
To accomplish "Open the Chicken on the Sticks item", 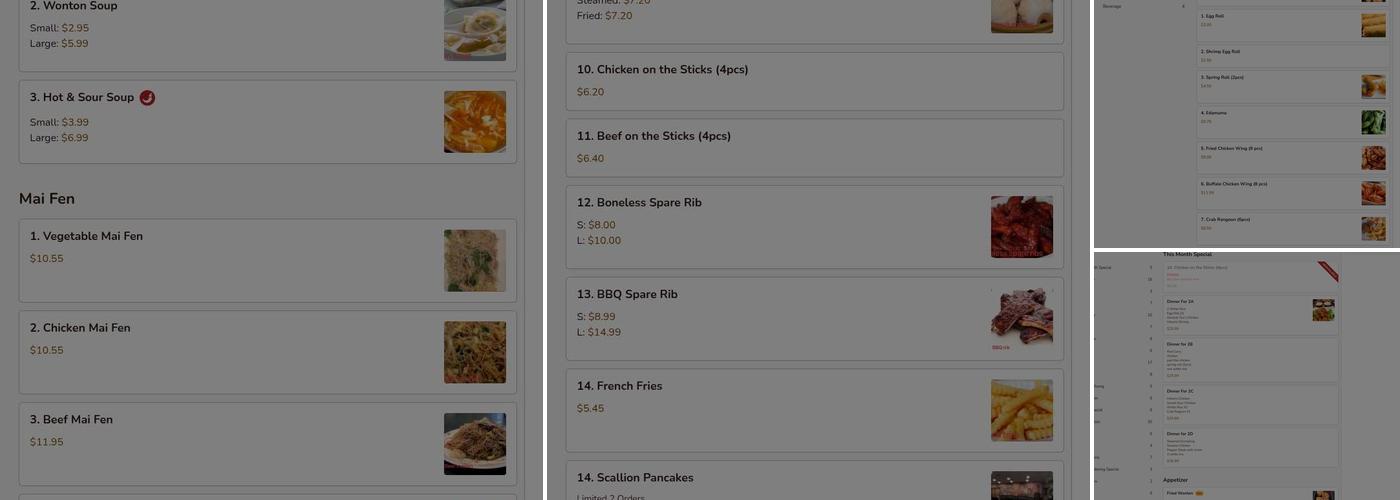I will click(814, 81).
